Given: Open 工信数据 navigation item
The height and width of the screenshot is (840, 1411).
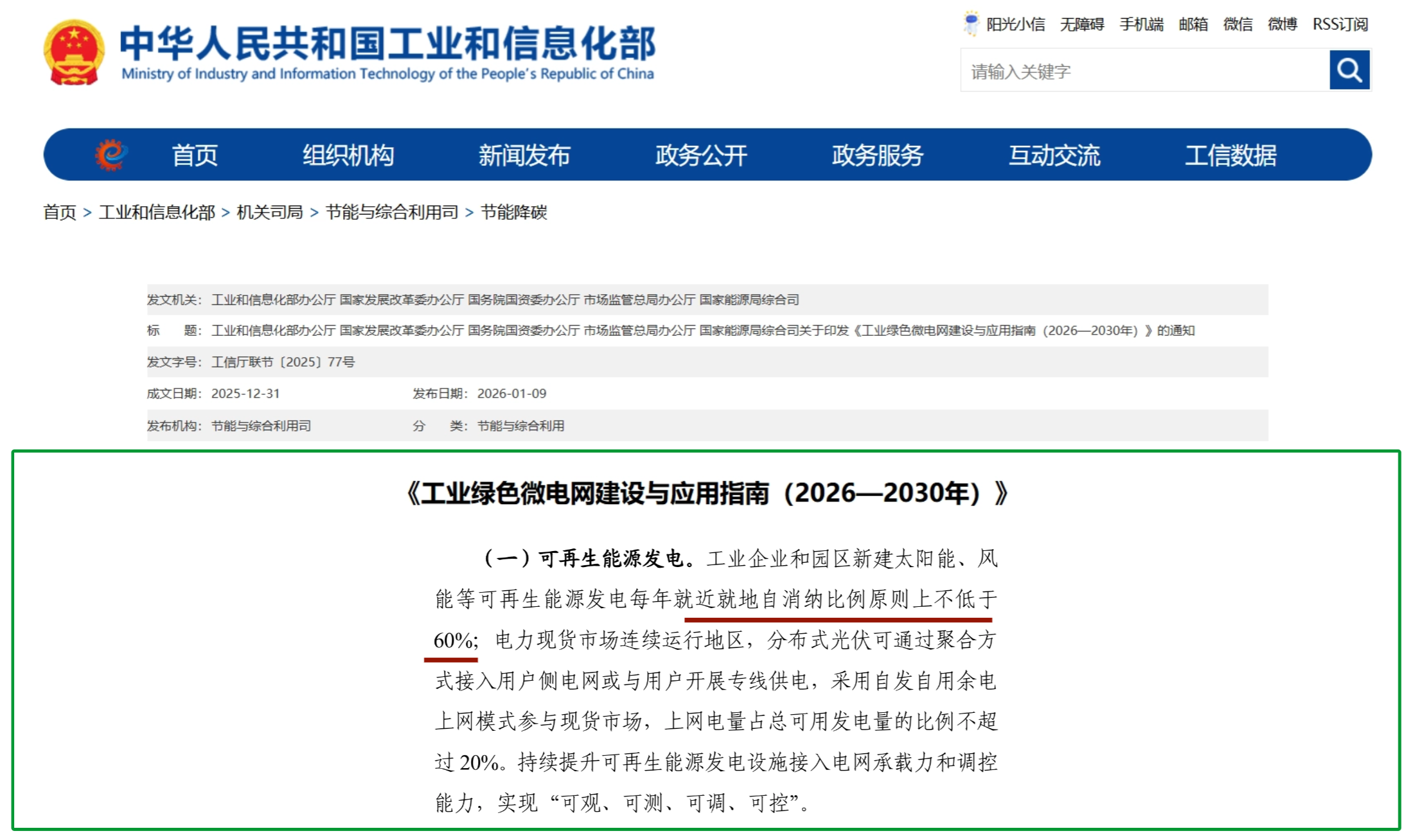Looking at the screenshot, I should (1230, 155).
